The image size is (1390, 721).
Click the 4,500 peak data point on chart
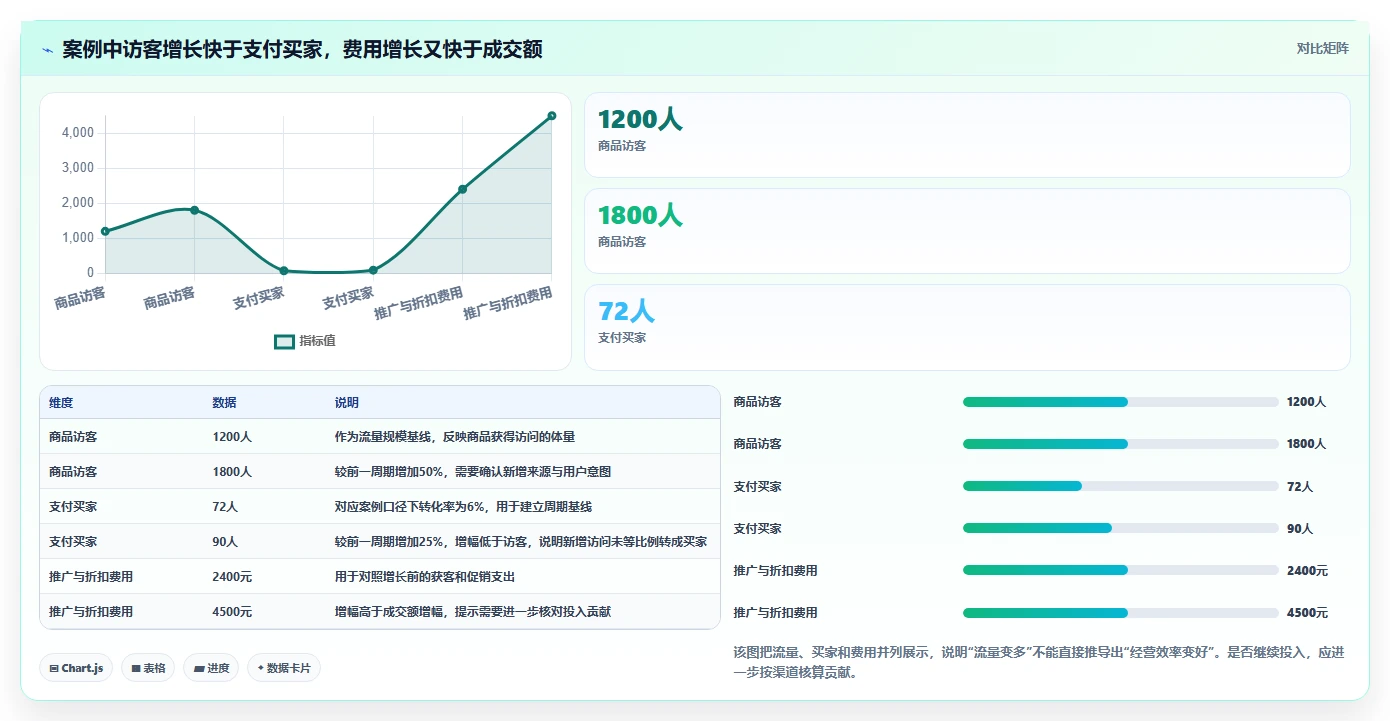[x=552, y=116]
